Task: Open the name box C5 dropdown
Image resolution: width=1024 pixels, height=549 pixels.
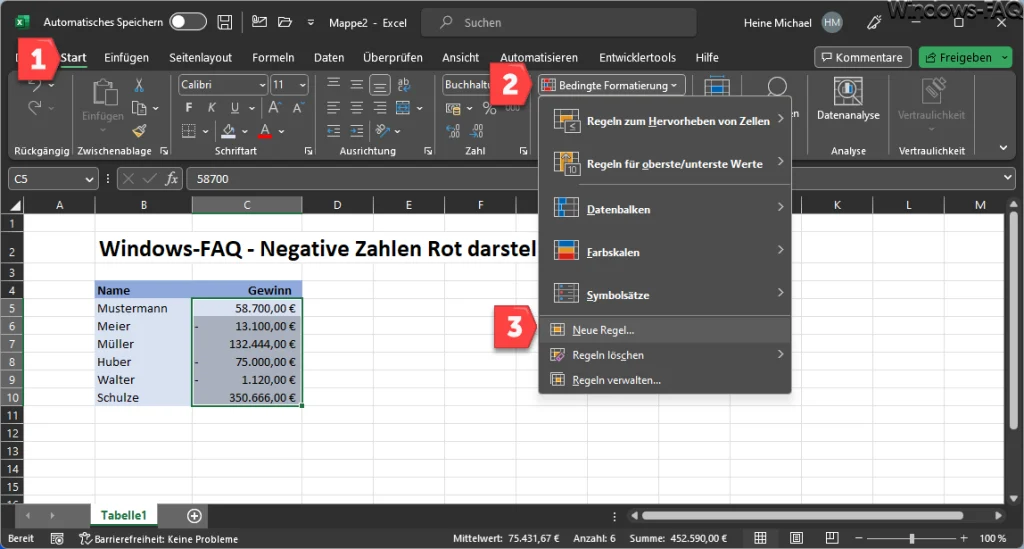Action: coord(89,180)
